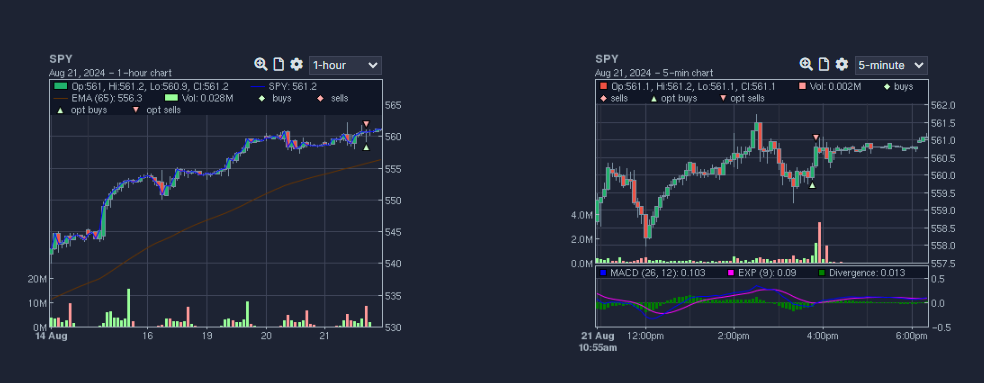Click SPY title of 1-hour chart
This screenshot has width=984, height=383.
click(x=61, y=59)
